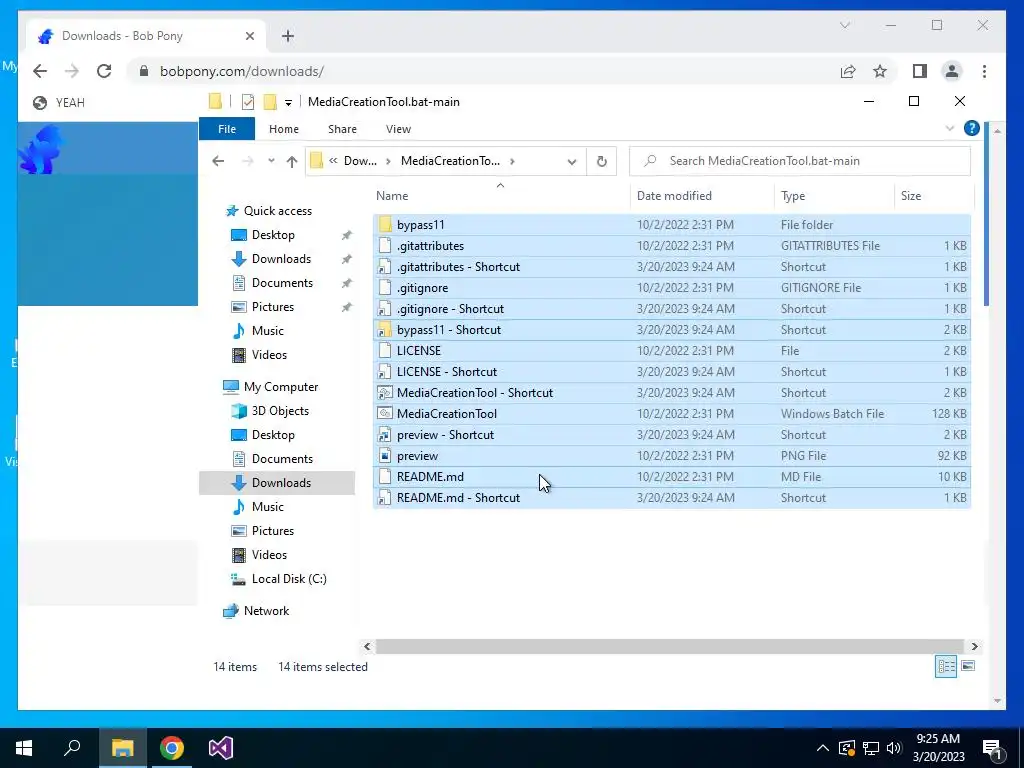Open the Home ribbon tab

click(283, 129)
